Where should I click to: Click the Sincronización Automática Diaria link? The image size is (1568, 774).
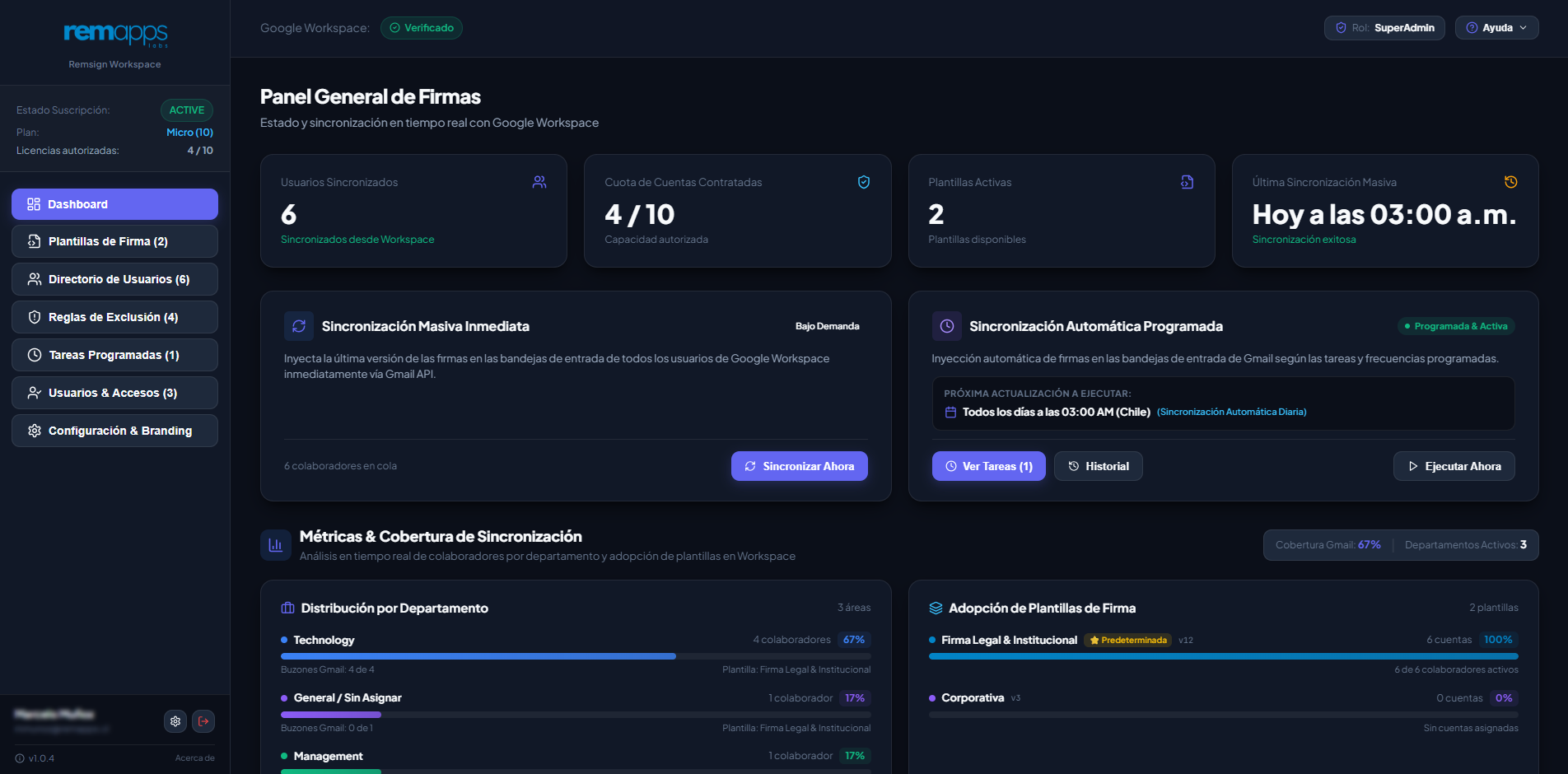(1231, 412)
